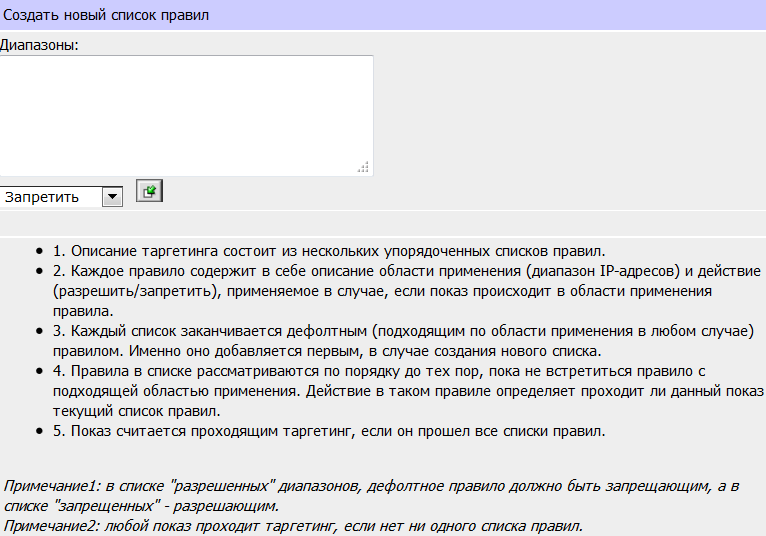
Task: Click the text area resize grip
Action: [363, 167]
